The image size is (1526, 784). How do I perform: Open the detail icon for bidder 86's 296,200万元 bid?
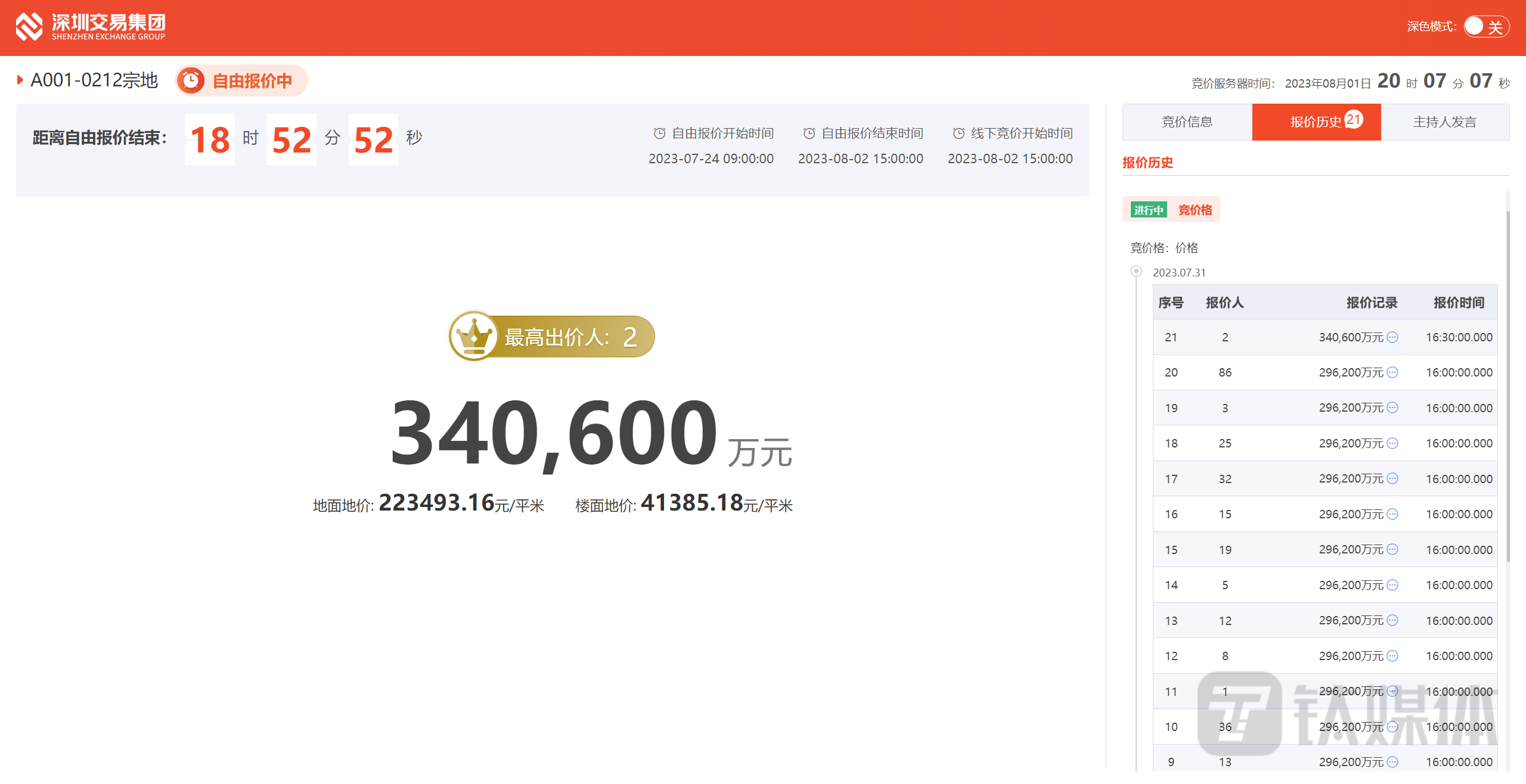pyautogui.click(x=1392, y=372)
